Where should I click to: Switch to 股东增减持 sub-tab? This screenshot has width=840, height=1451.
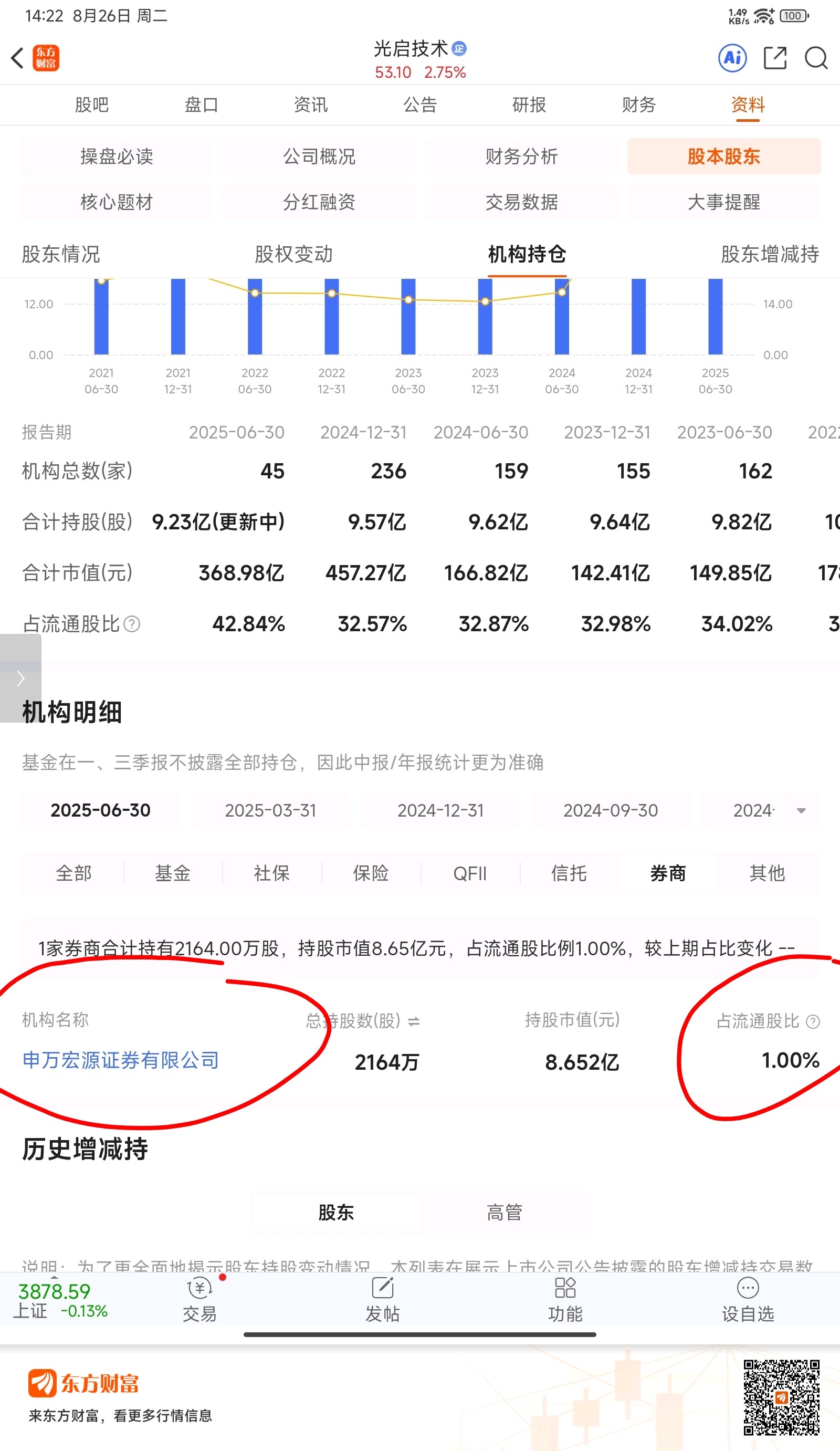coord(770,254)
